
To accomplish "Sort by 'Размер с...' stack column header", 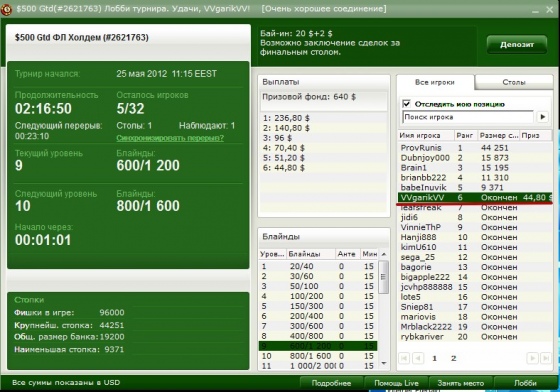I will pos(498,136).
